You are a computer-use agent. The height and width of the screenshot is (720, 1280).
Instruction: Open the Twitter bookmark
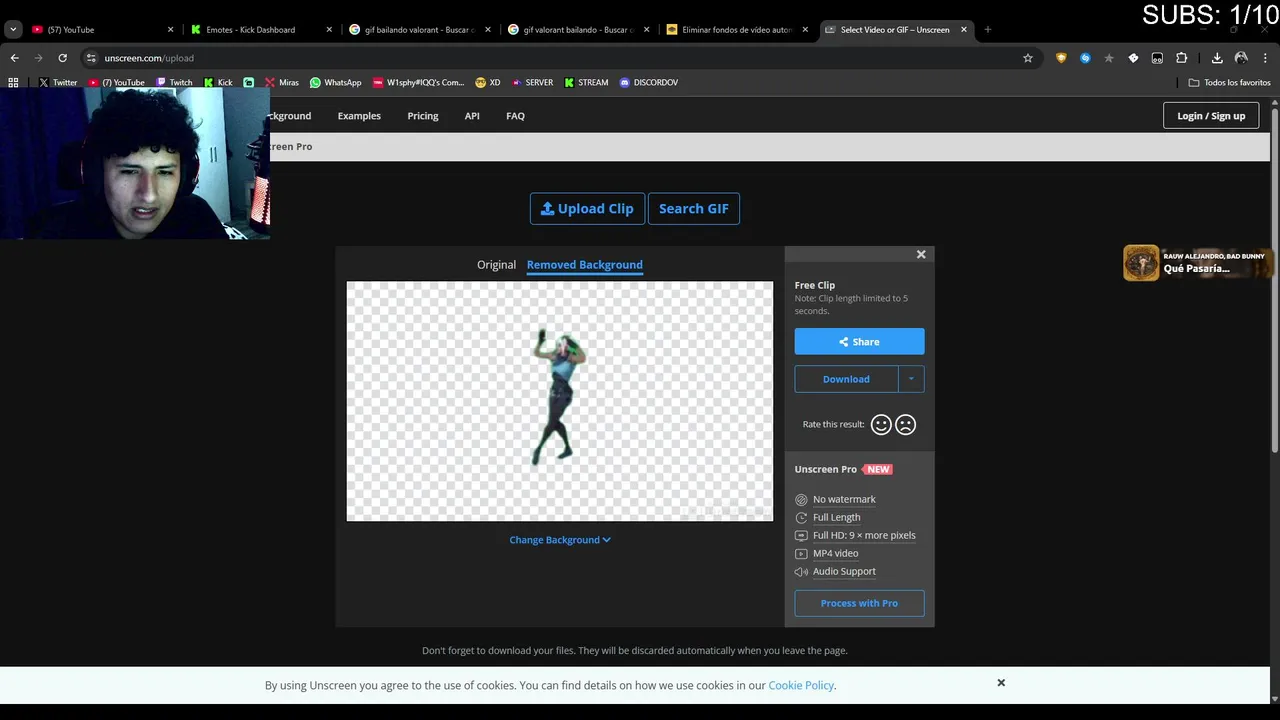point(58,82)
